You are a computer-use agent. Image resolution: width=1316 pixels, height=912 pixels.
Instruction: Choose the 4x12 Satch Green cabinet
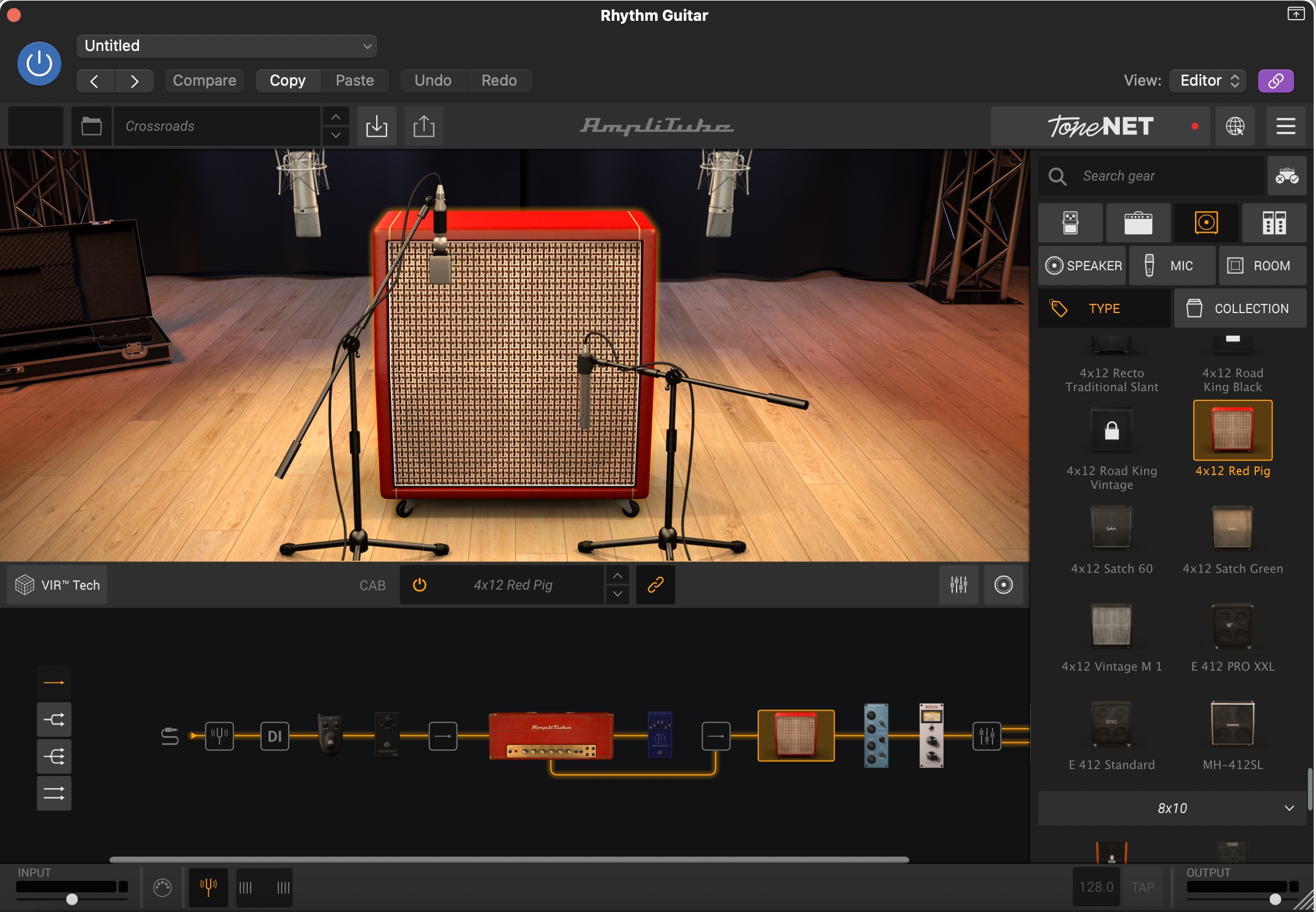1233,528
